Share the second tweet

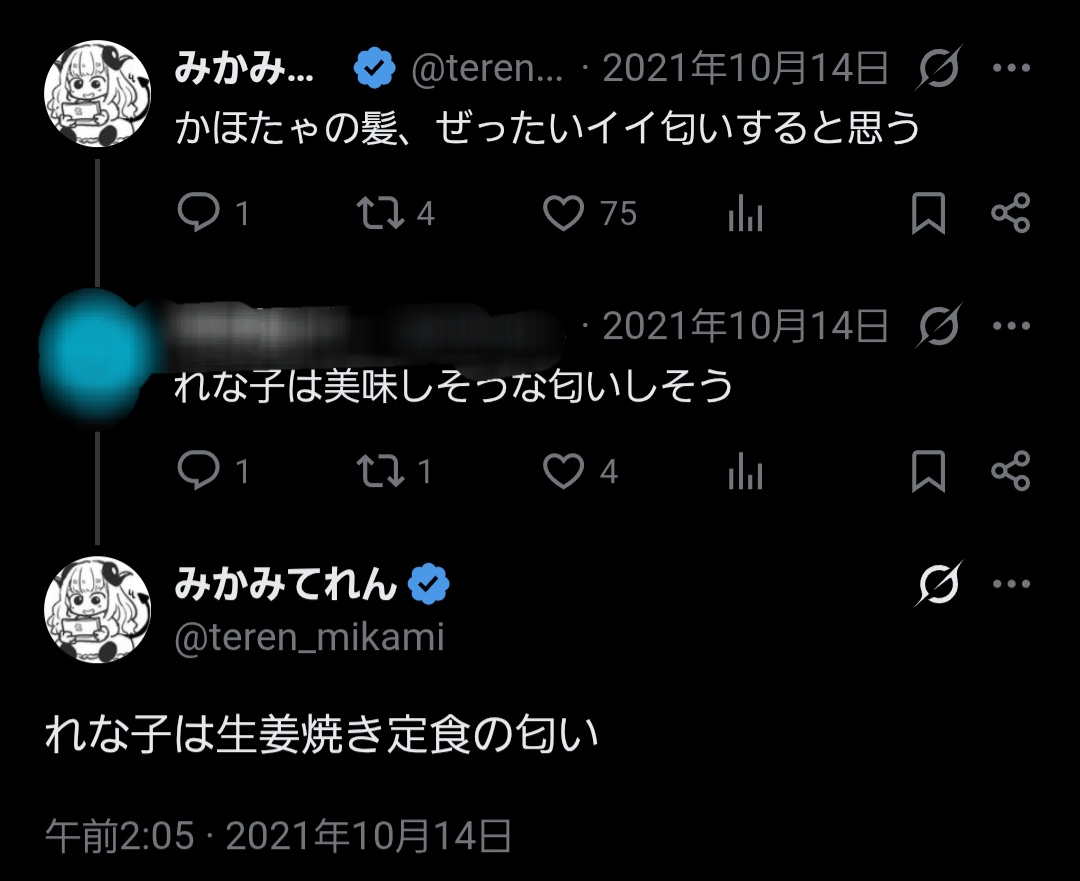[1010, 471]
